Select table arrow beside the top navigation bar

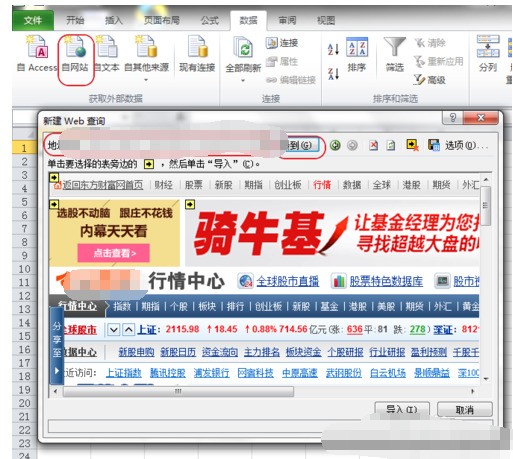(54, 177)
